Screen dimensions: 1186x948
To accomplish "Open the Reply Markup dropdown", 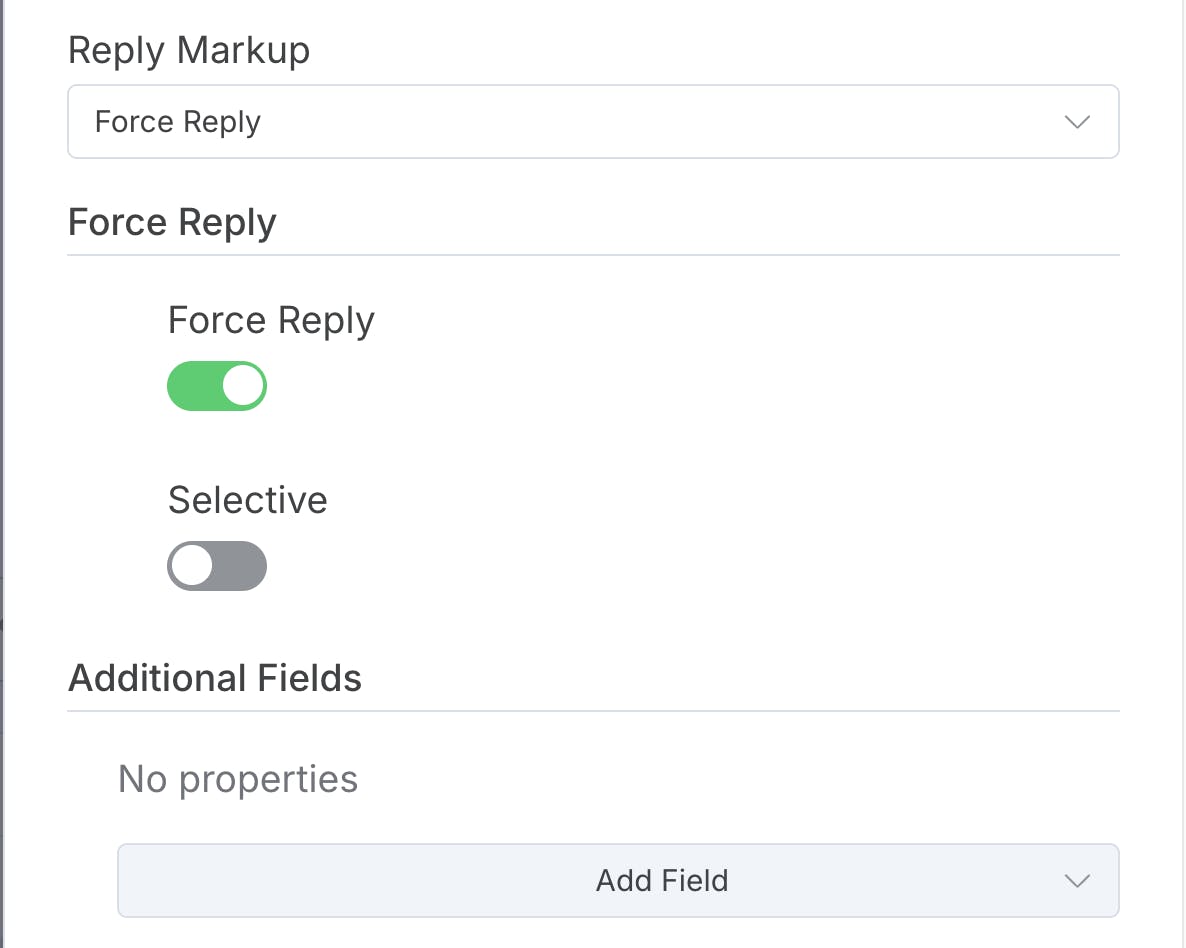I will point(592,122).
